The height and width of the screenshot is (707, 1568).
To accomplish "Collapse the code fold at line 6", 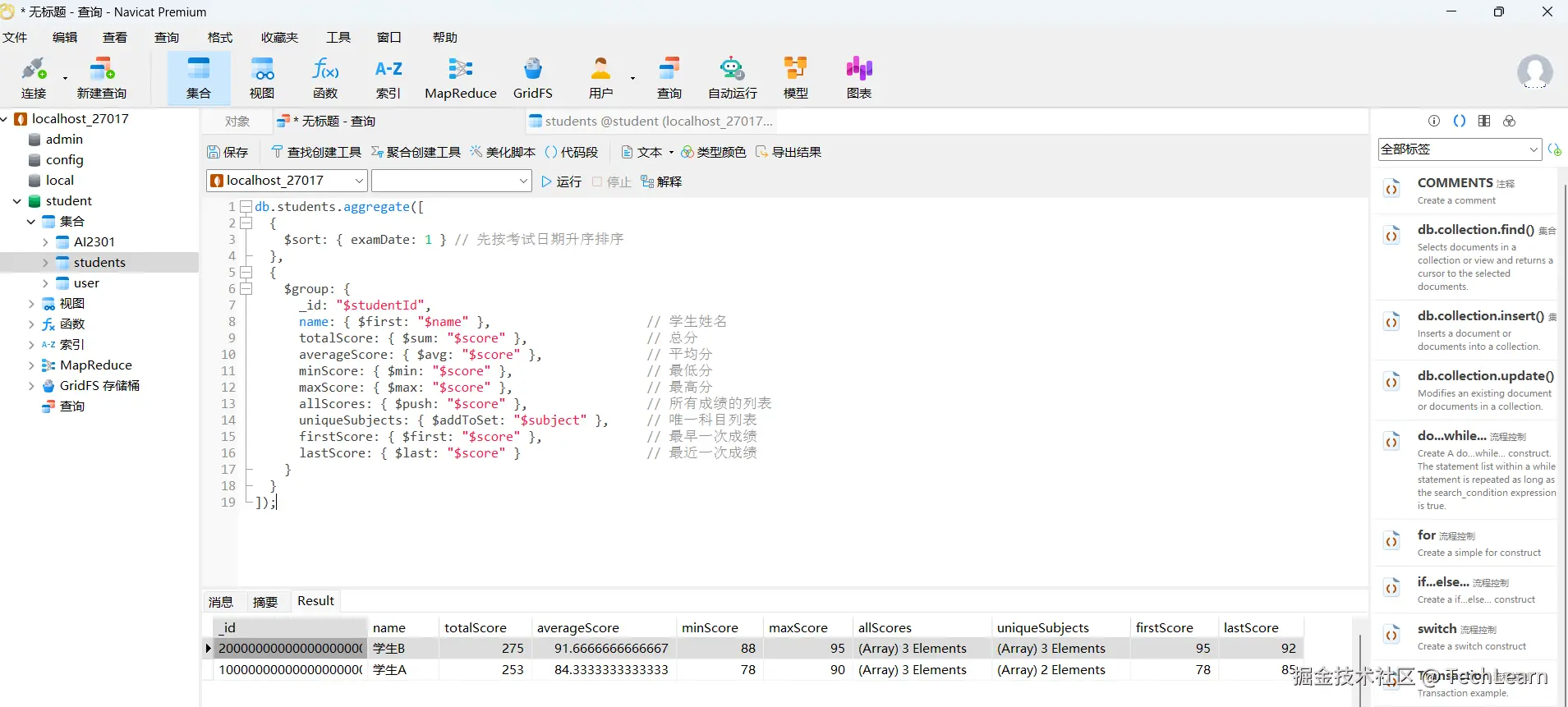I will [246, 289].
